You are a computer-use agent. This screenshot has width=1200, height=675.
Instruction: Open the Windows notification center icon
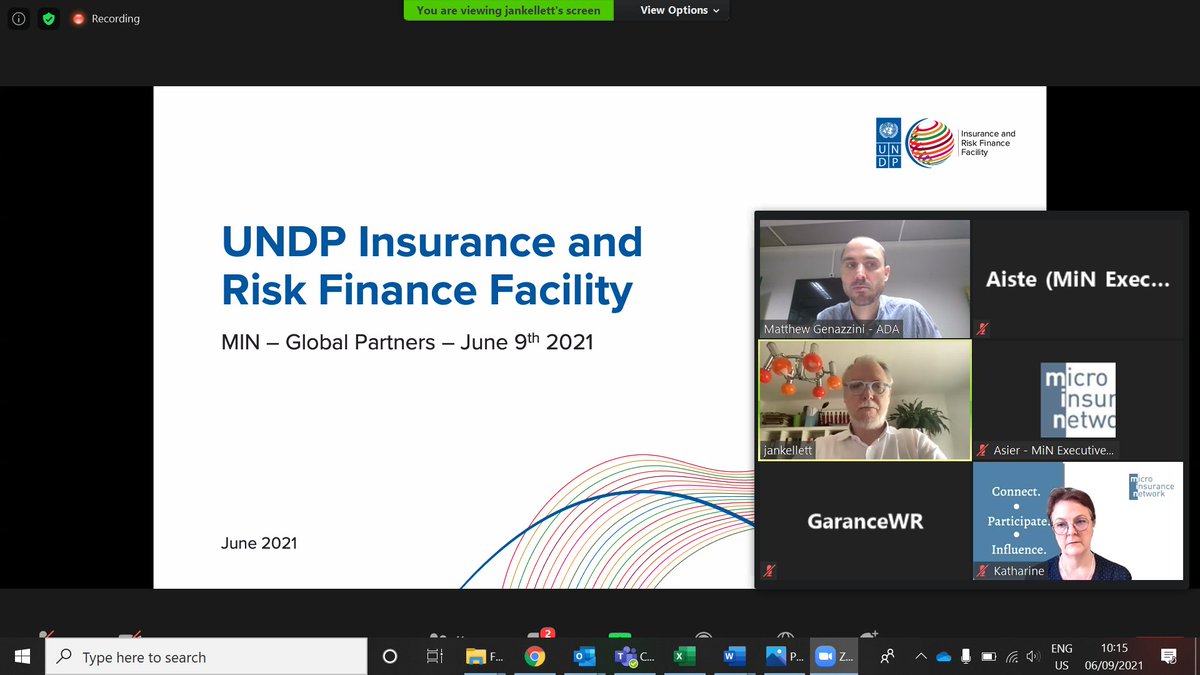pos(1168,656)
